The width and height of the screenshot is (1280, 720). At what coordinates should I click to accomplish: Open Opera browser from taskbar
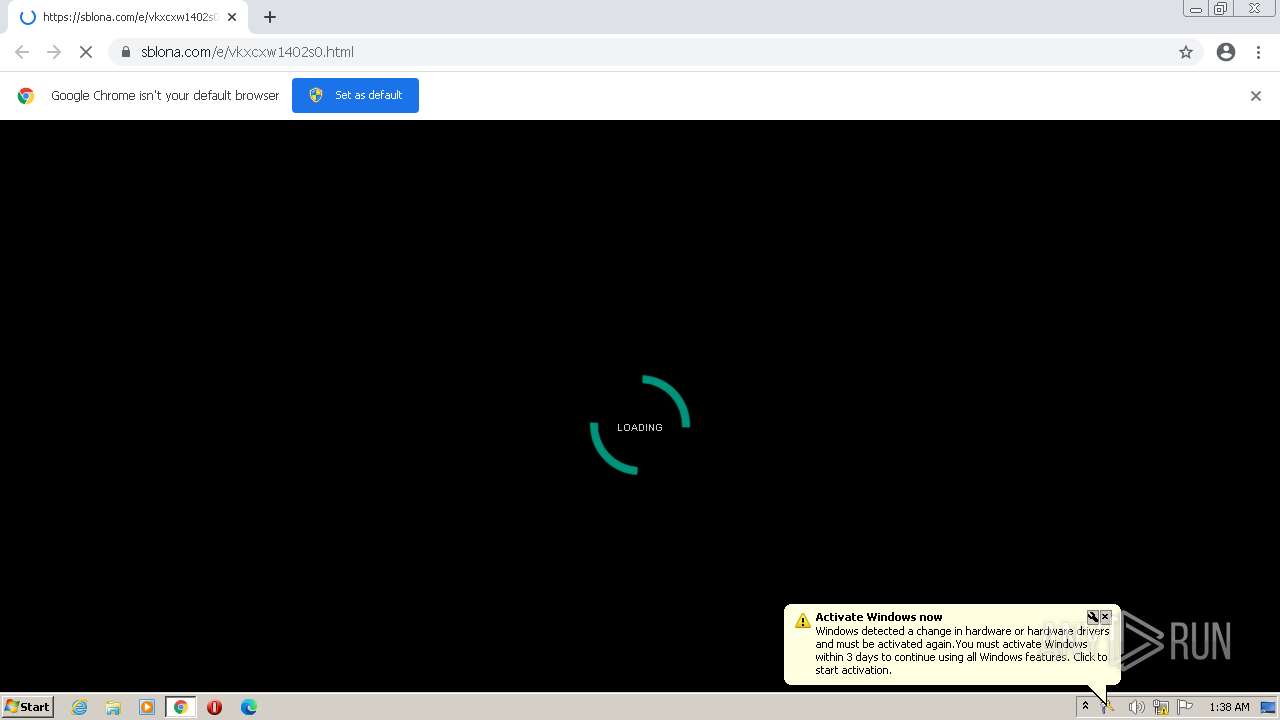(214, 707)
